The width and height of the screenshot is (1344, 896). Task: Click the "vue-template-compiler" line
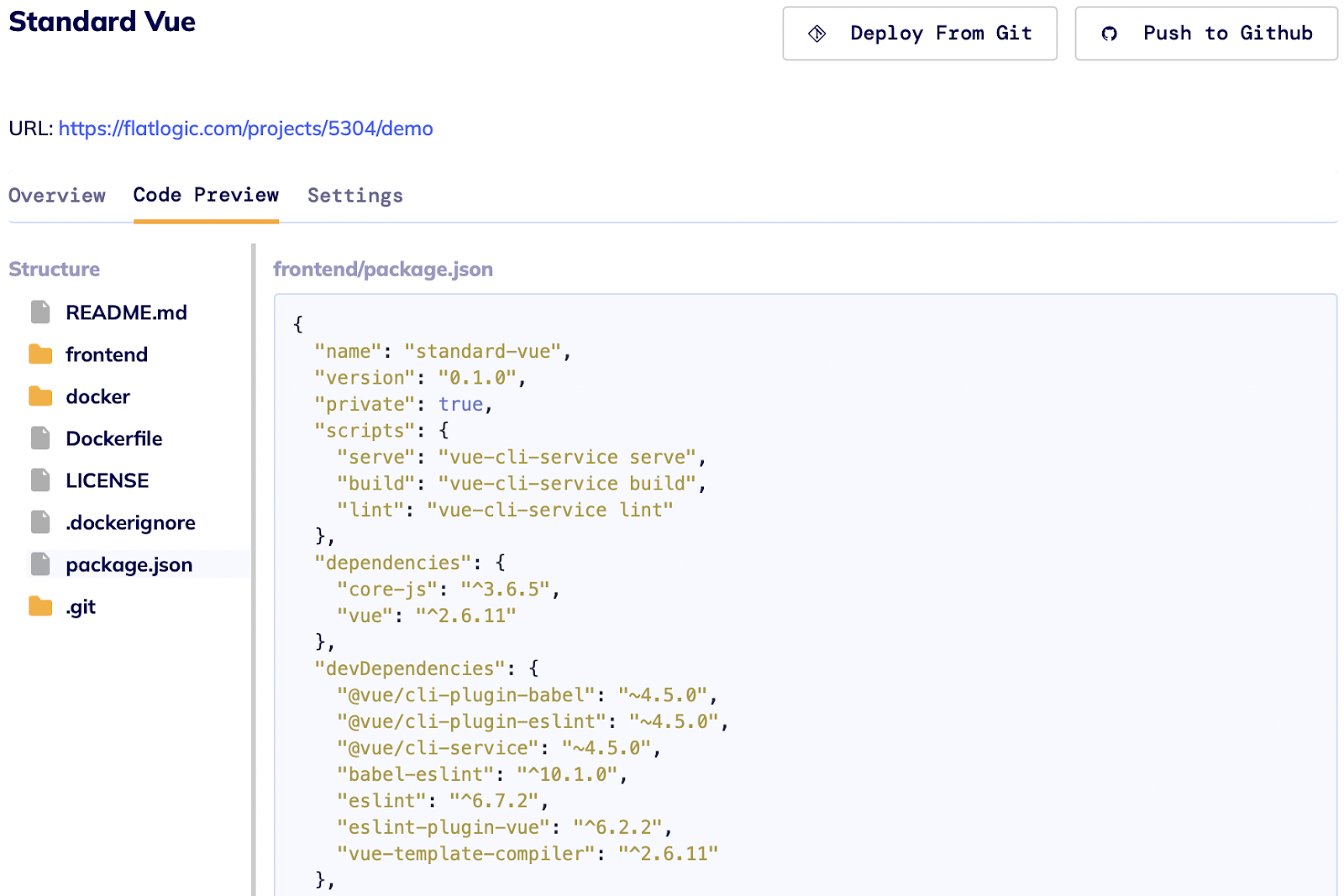click(x=528, y=854)
